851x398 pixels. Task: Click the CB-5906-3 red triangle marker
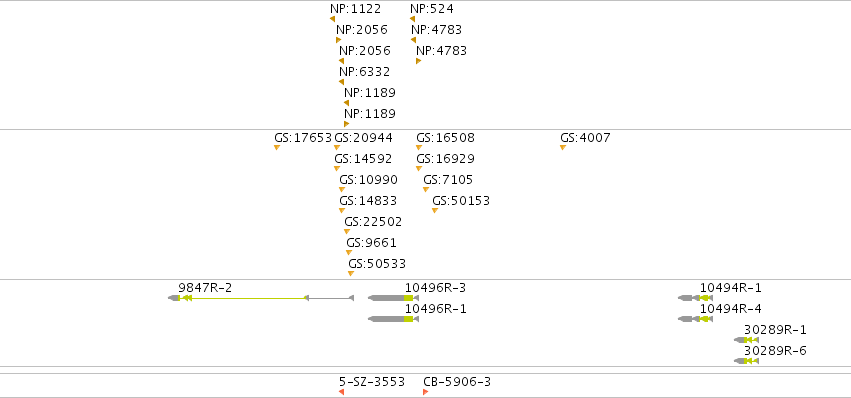pos(426,392)
